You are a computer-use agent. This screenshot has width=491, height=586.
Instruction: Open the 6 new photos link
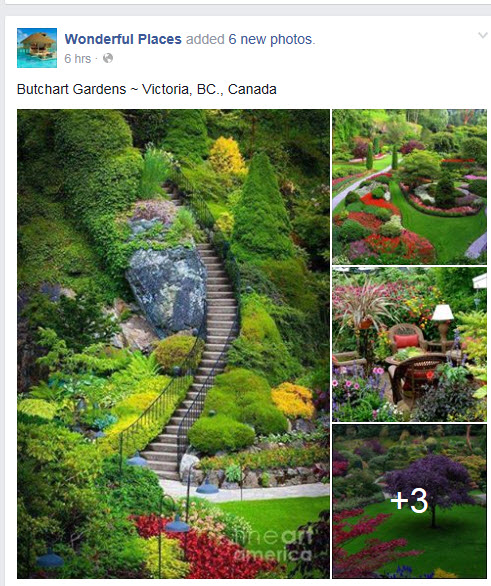(270, 39)
